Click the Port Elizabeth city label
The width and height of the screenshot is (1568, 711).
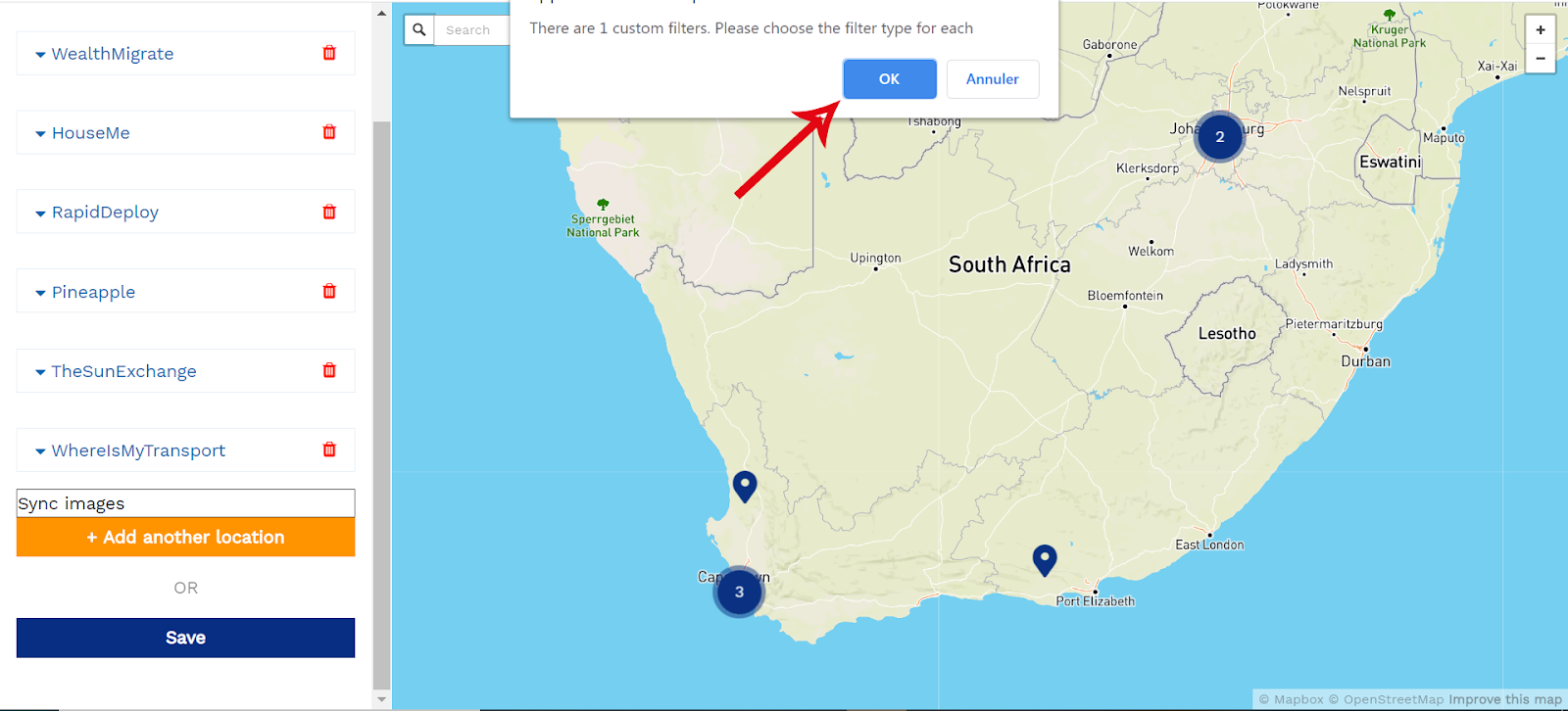[1095, 601]
